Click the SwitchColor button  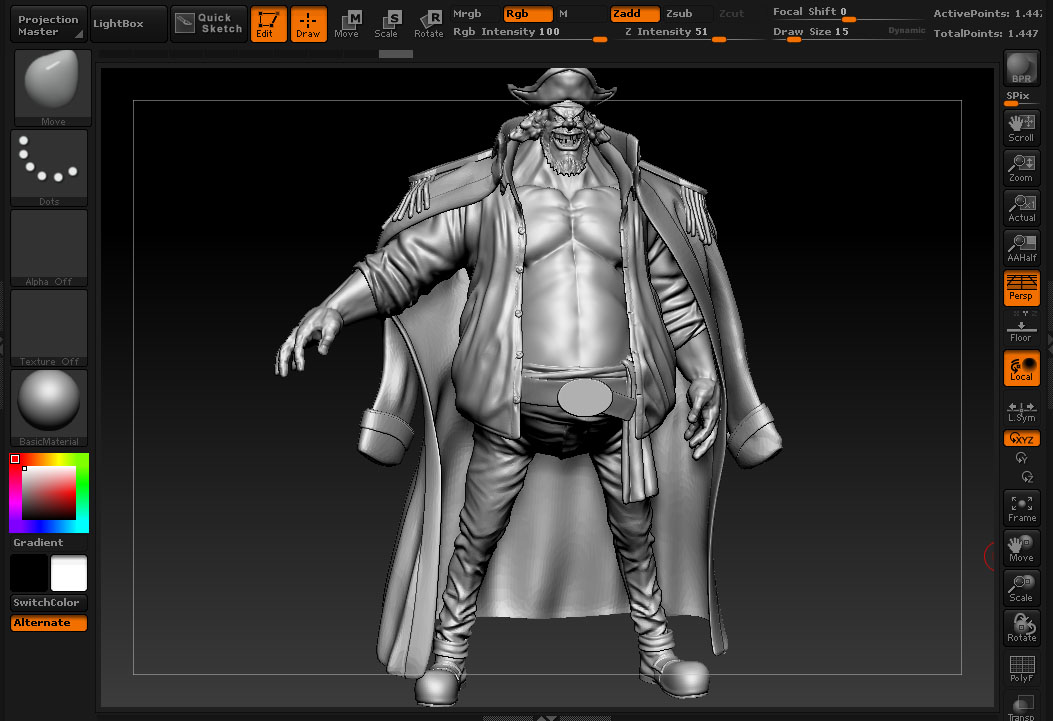click(x=48, y=602)
